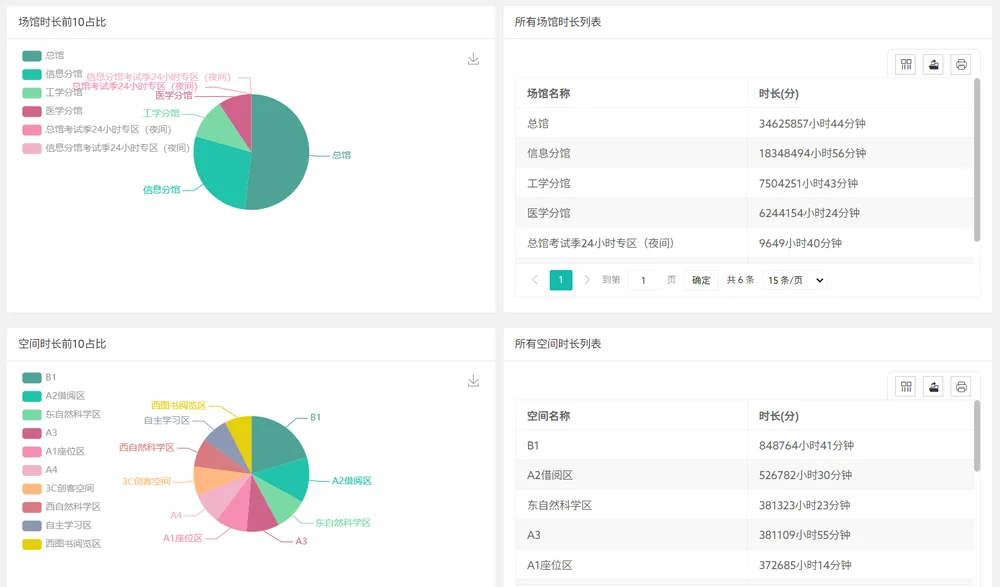Select the 381109小时55分钟 duration cell
Image resolution: width=1000 pixels, height=587 pixels.
(861, 535)
